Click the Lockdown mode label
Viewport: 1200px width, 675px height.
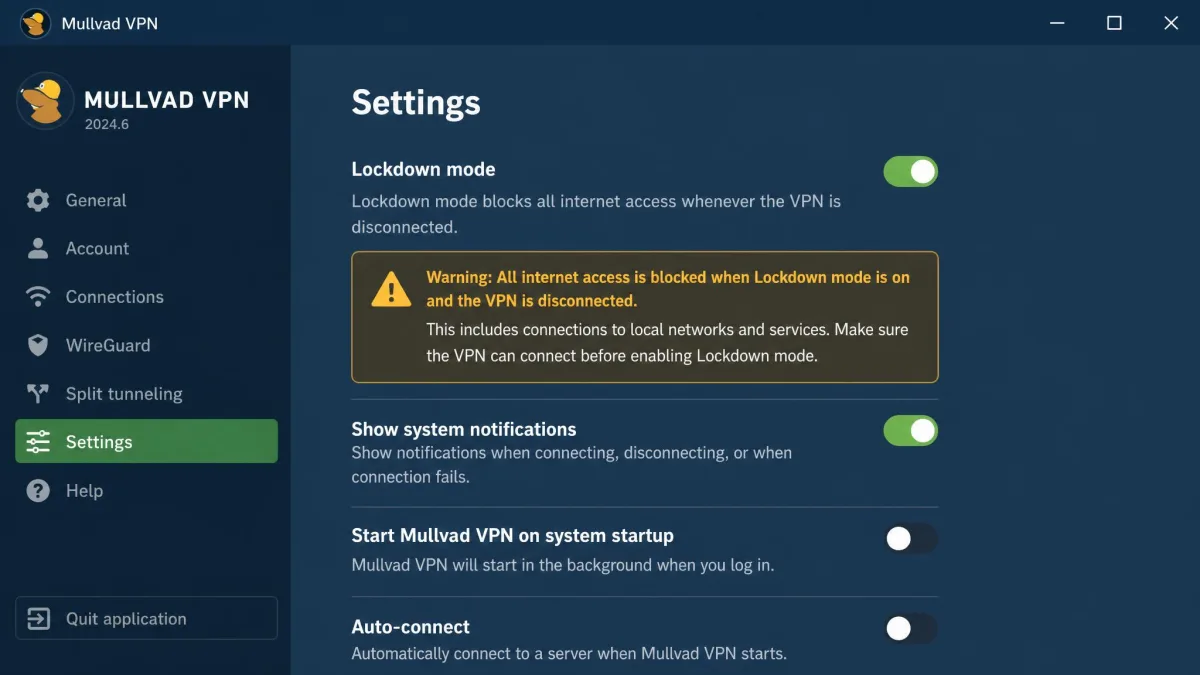coord(423,169)
